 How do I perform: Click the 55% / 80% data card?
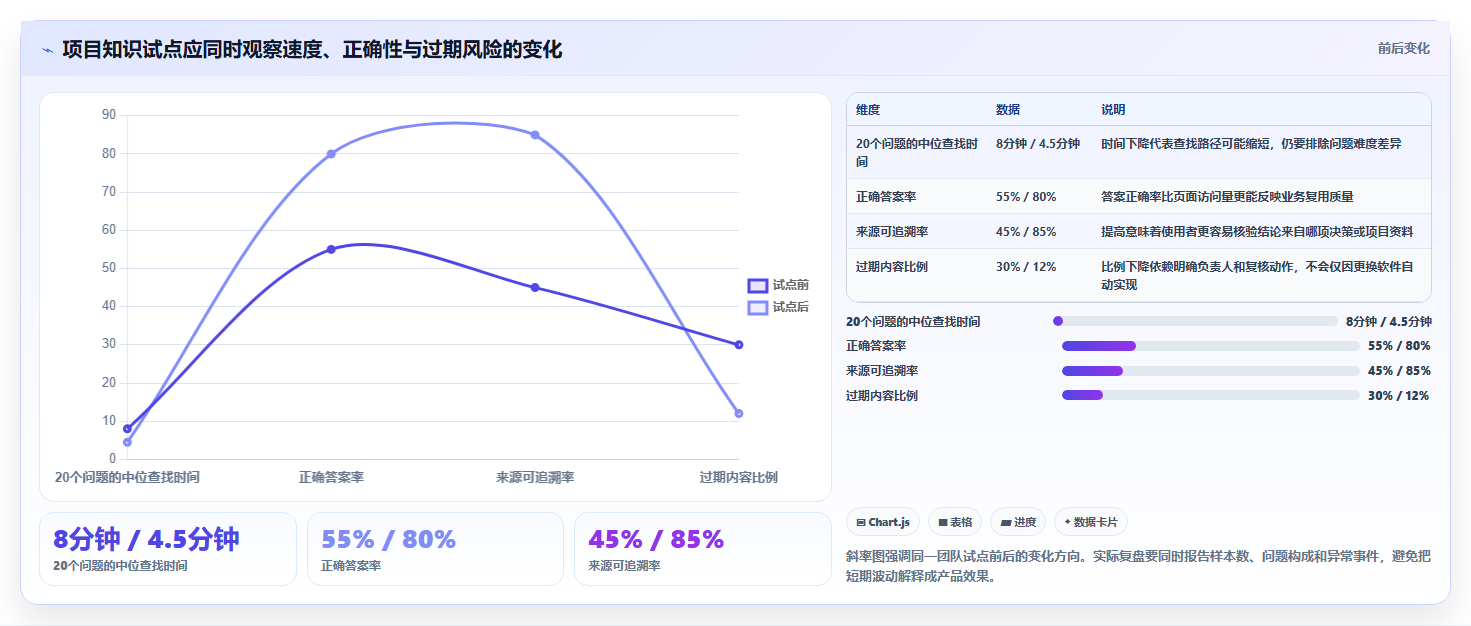pyautogui.click(x=436, y=549)
